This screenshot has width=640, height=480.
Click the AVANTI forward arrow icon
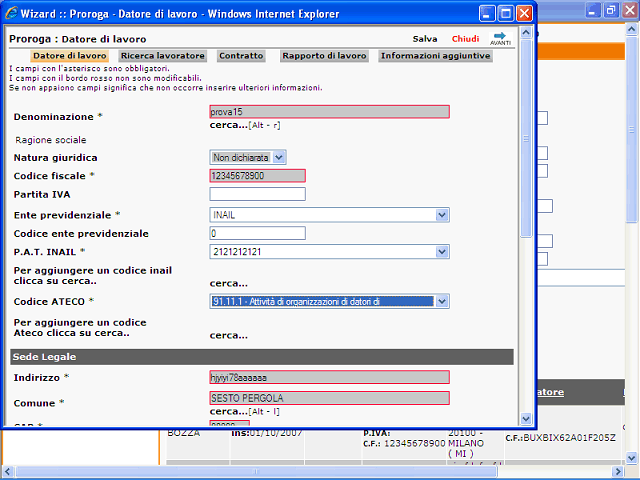[x=500, y=38]
